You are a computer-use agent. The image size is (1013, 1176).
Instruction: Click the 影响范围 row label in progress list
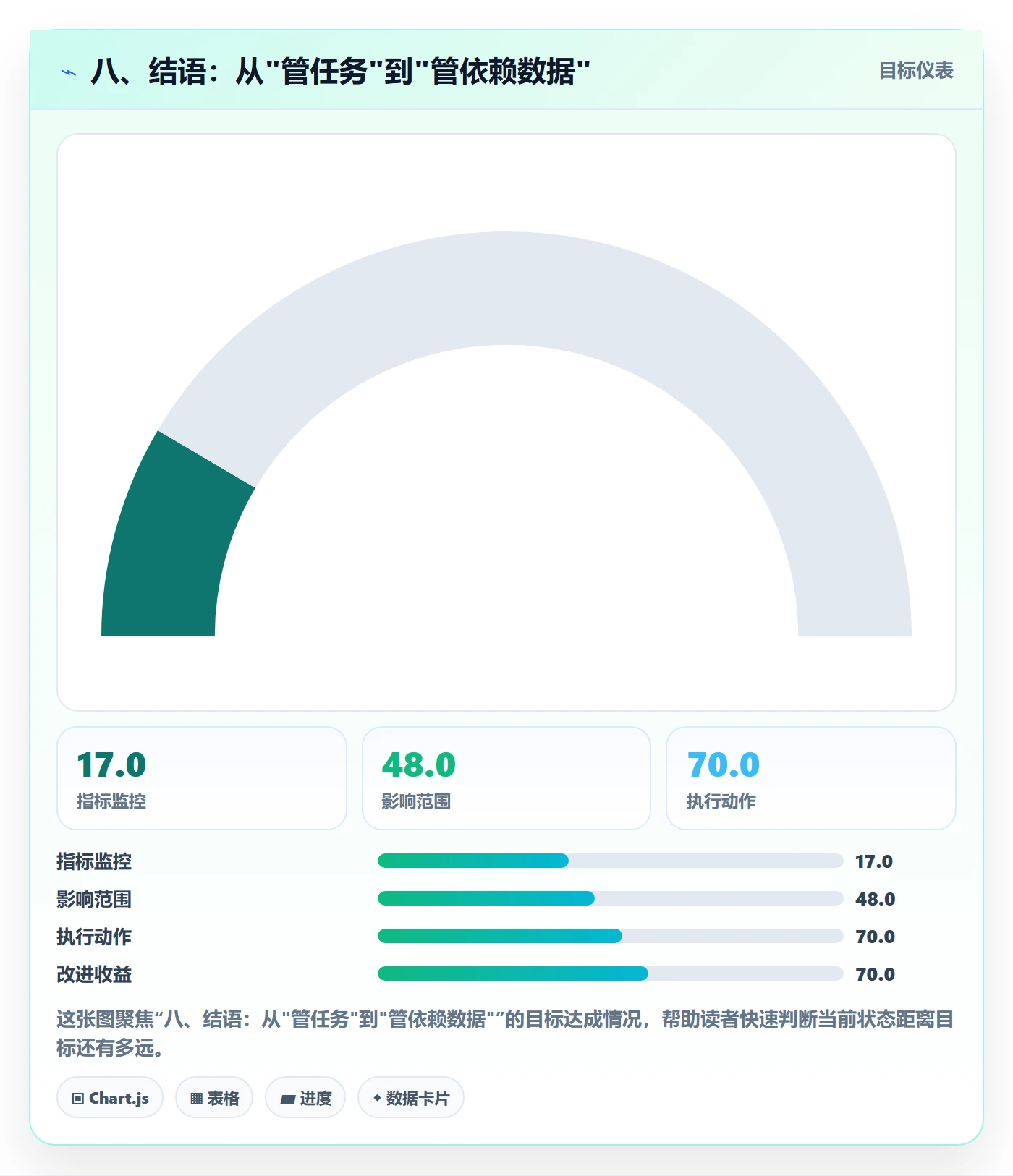(x=94, y=899)
